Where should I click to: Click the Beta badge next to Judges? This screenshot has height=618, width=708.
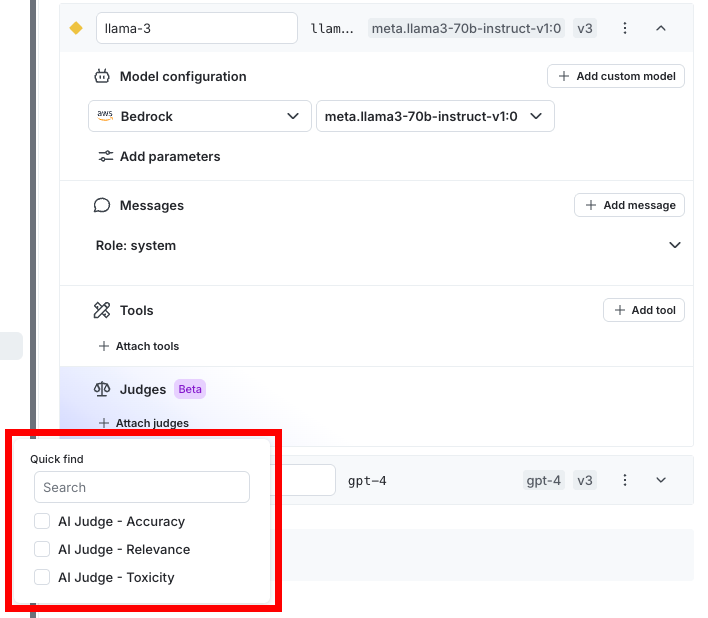coord(190,389)
